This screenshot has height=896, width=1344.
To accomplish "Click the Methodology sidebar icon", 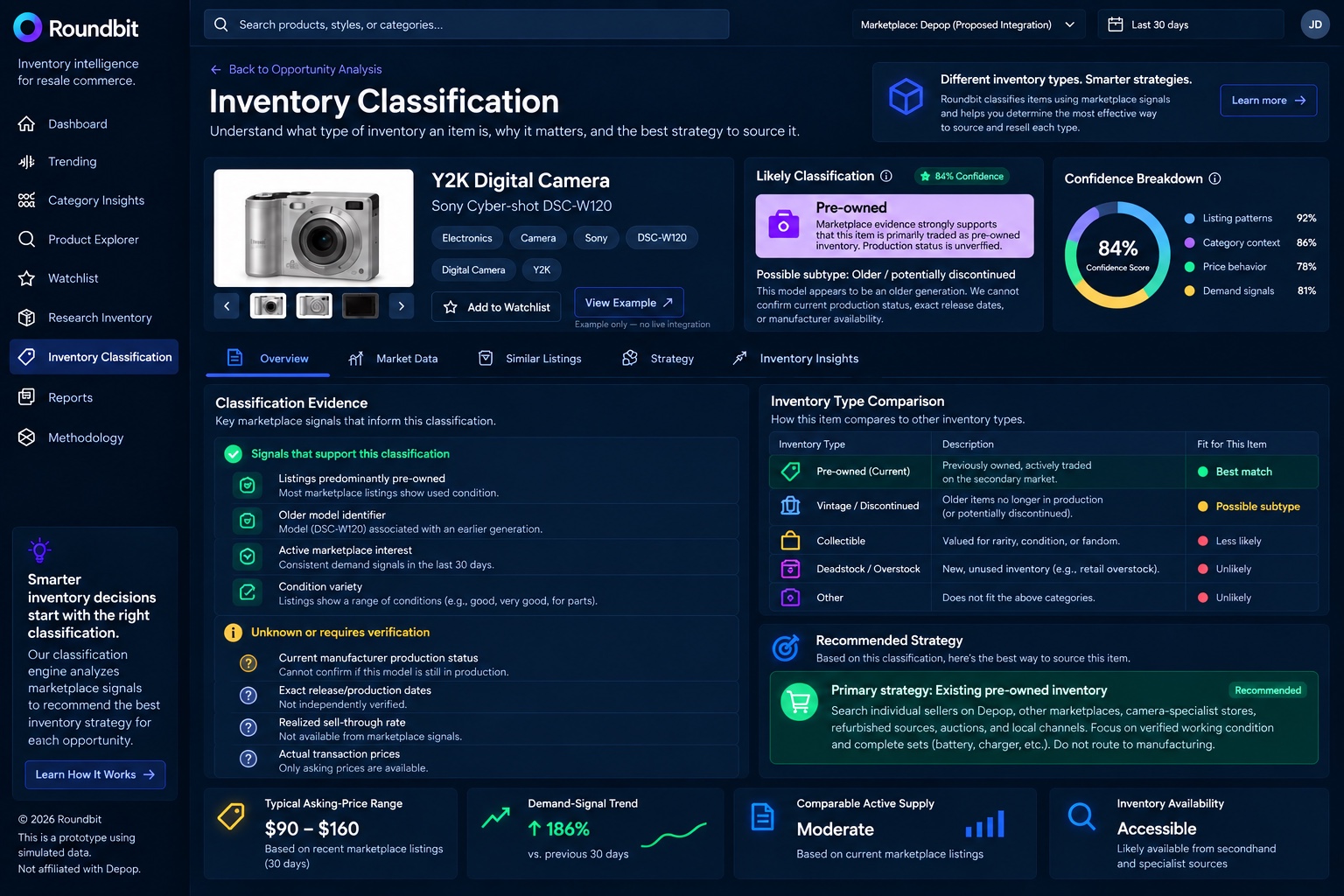I will click(x=27, y=437).
